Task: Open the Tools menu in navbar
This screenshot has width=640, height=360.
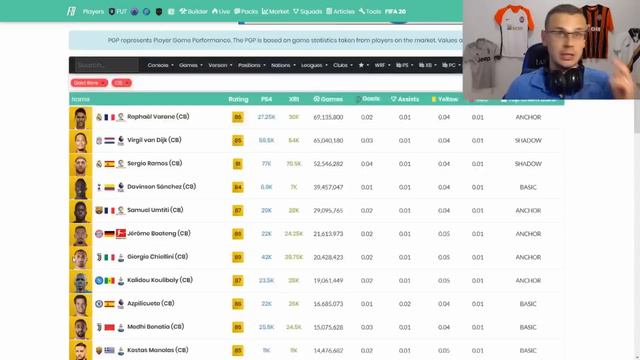Action: click(x=370, y=11)
